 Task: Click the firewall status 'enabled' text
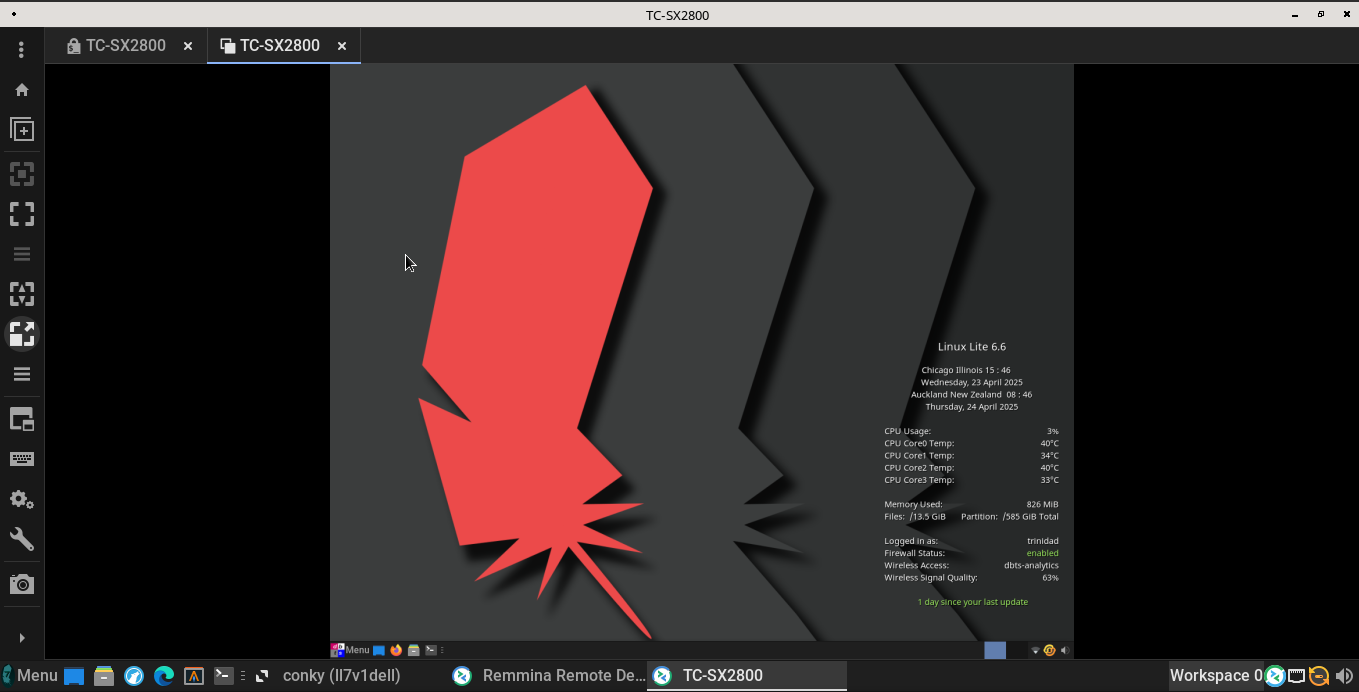point(1042,553)
